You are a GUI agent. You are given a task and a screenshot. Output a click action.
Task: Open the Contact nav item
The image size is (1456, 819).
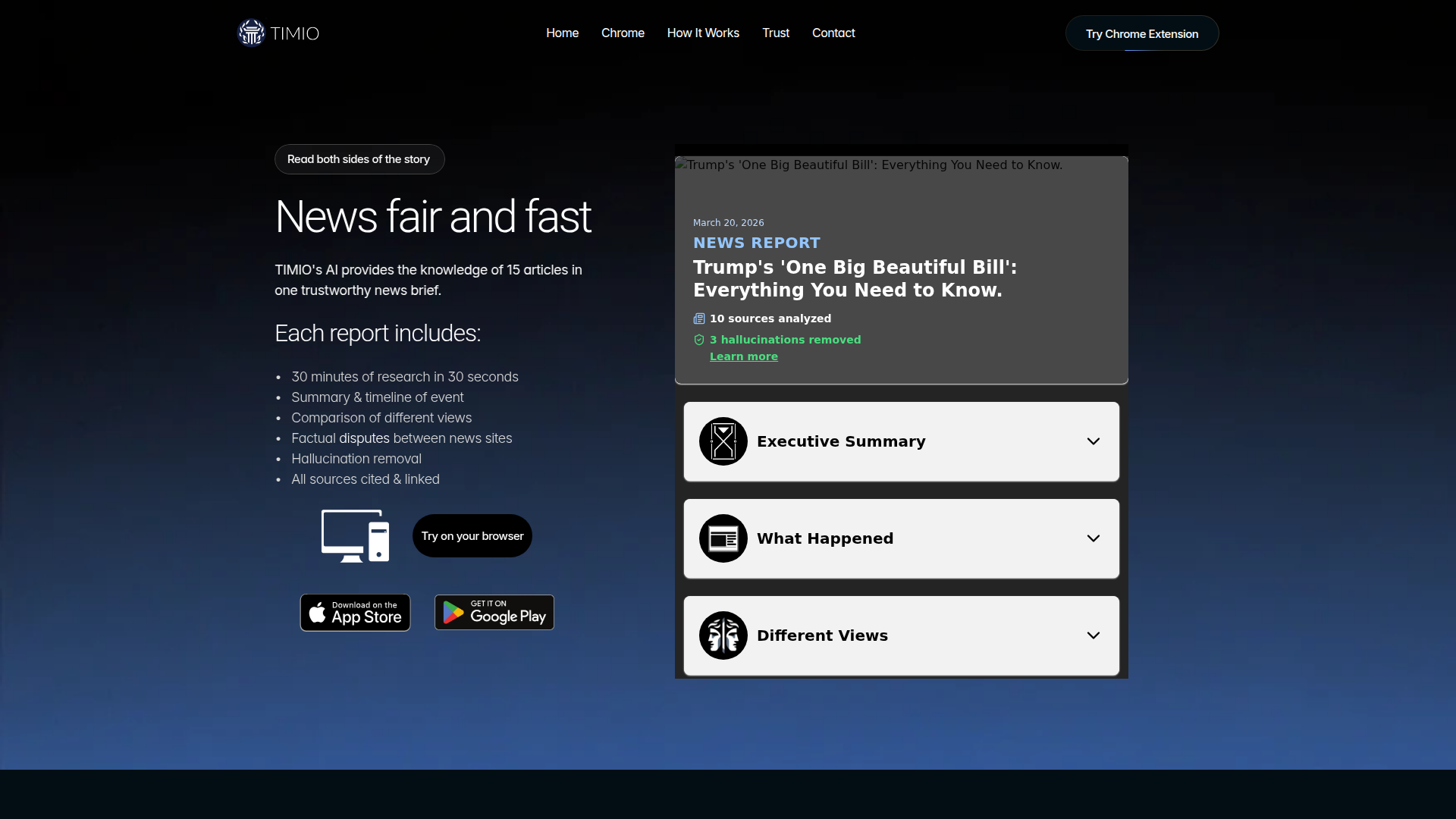[x=833, y=33]
